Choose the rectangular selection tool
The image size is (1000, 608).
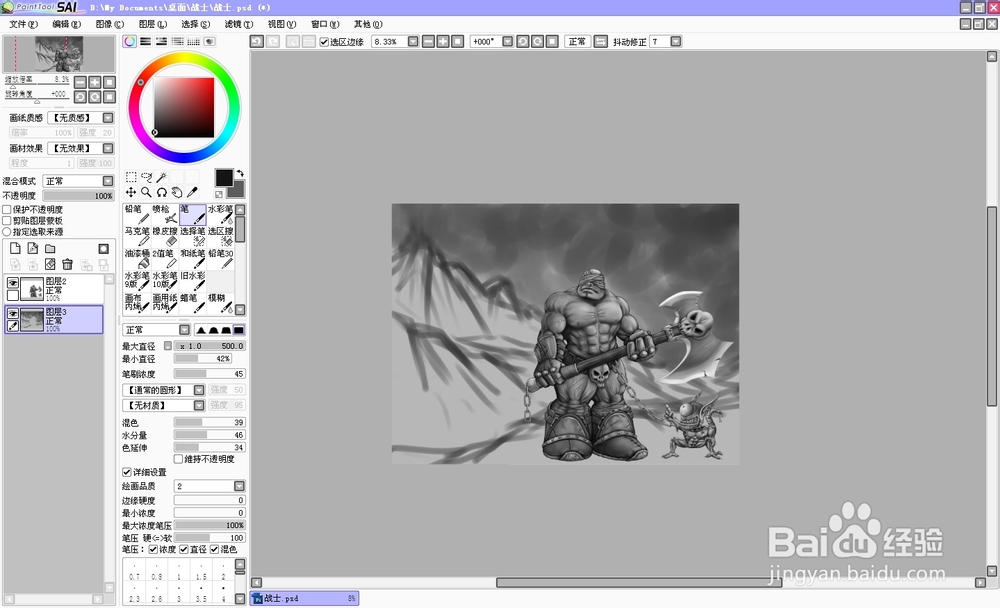click(x=131, y=177)
